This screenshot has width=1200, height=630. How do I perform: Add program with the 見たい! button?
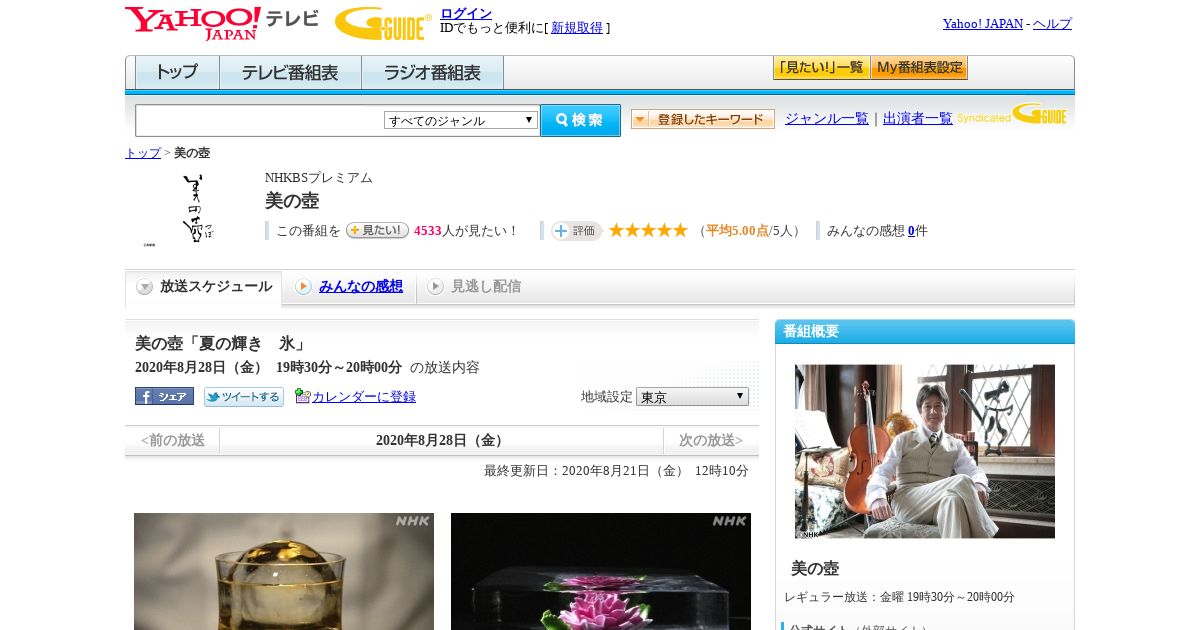377,230
